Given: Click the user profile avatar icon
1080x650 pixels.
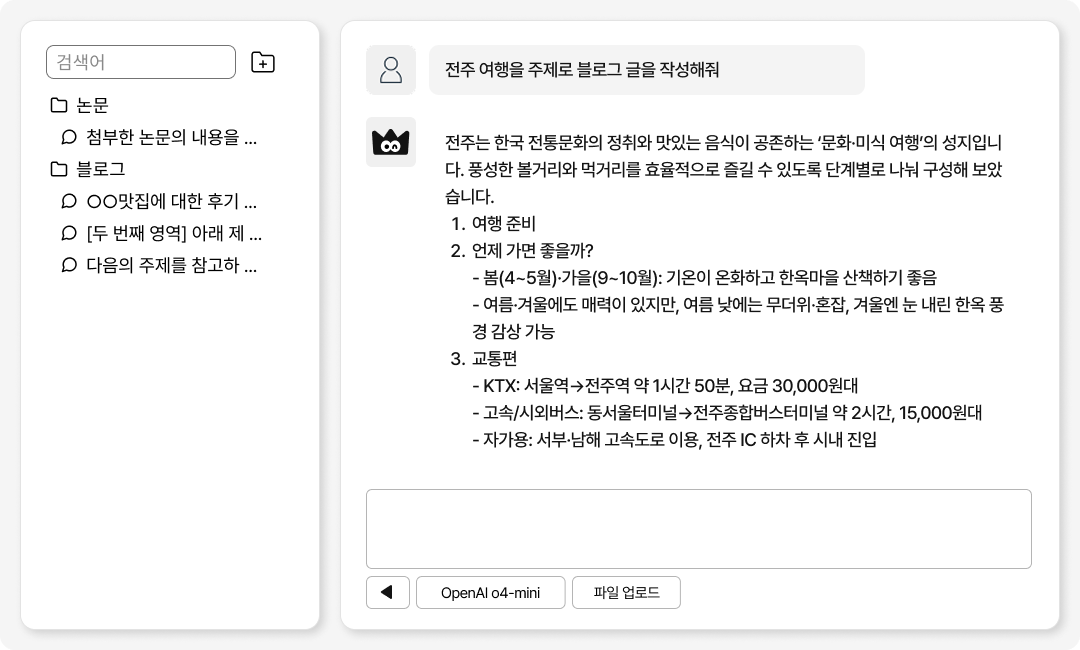Looking at the screenshot, I should point(391,70).
